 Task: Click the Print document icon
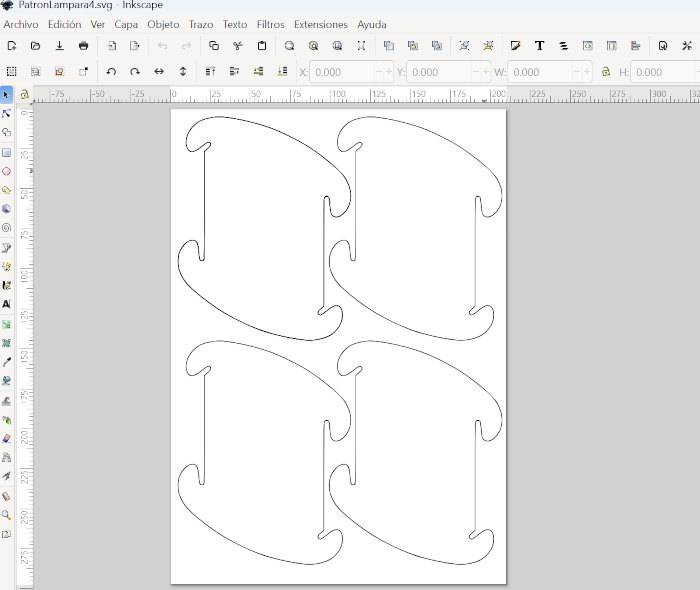click(x=83, y=46)
